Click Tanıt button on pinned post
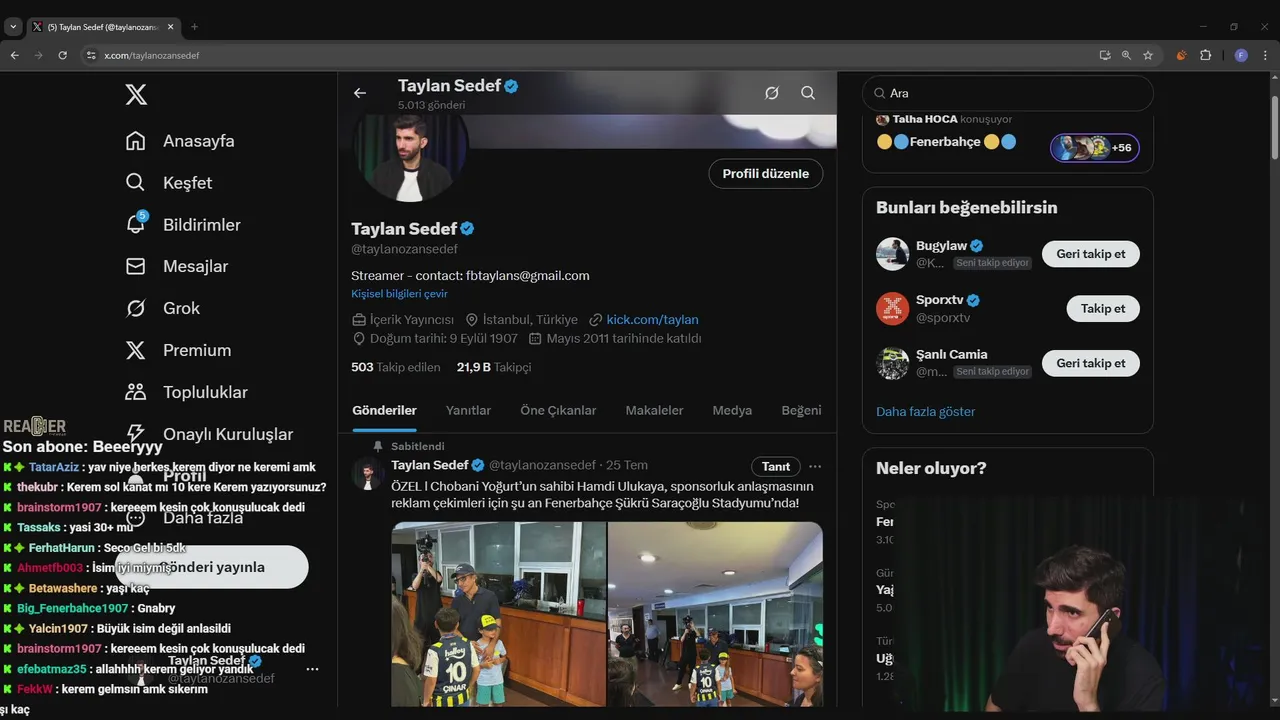The image size is (1280, 720). pyautogui.click(x=776, y=466)
